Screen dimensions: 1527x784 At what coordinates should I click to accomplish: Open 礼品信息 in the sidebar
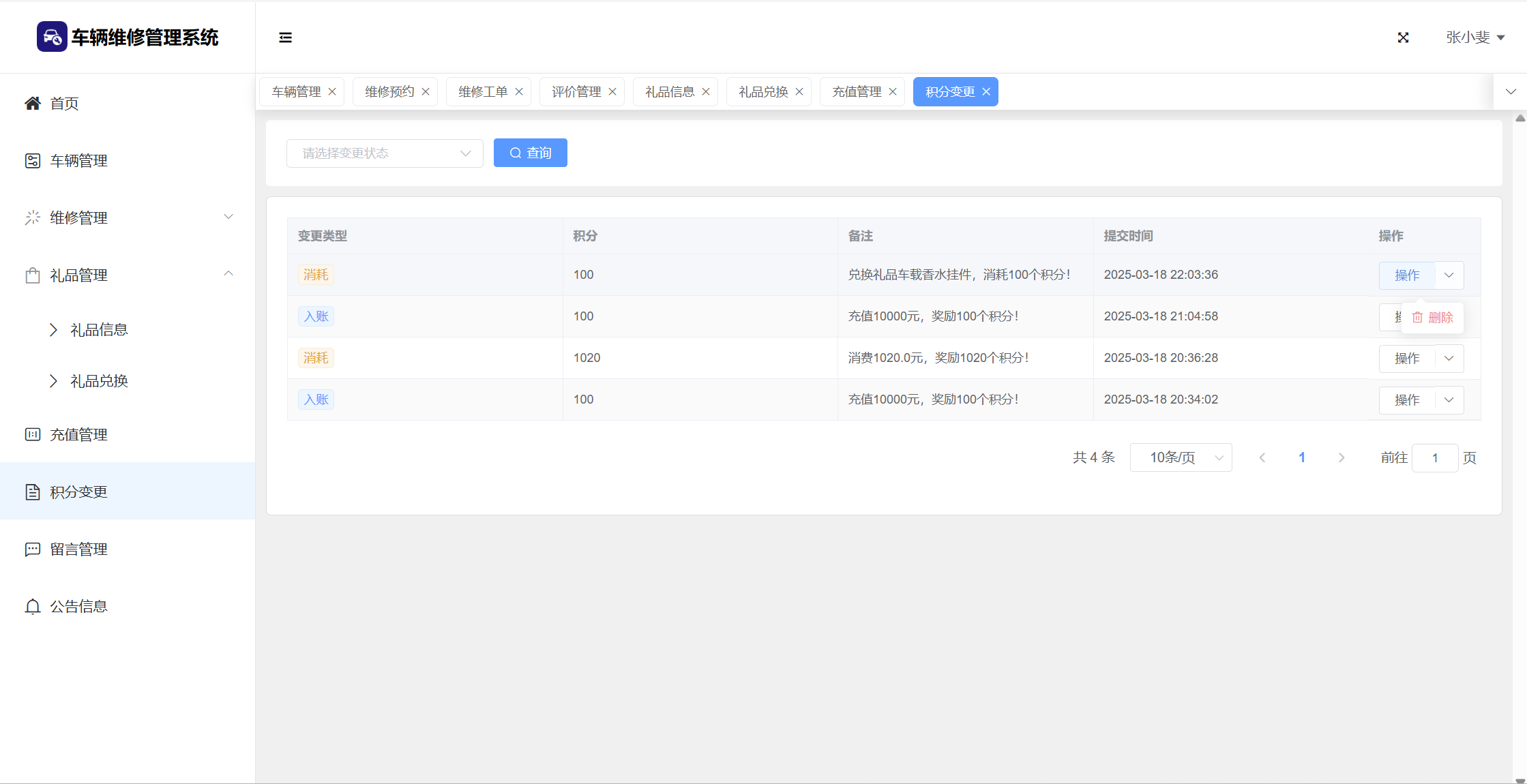(99, 330)
